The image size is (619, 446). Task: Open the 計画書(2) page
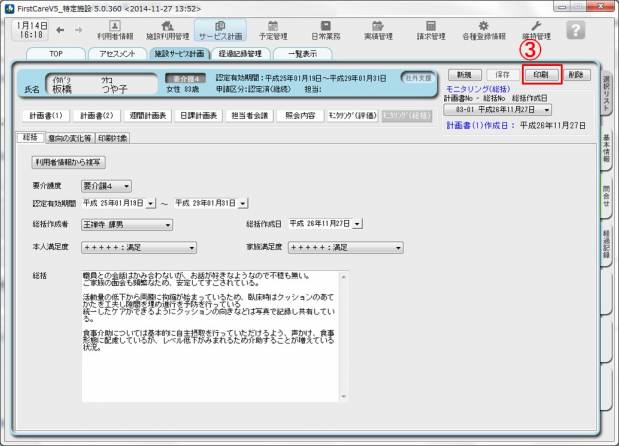(x=97, y=116)
